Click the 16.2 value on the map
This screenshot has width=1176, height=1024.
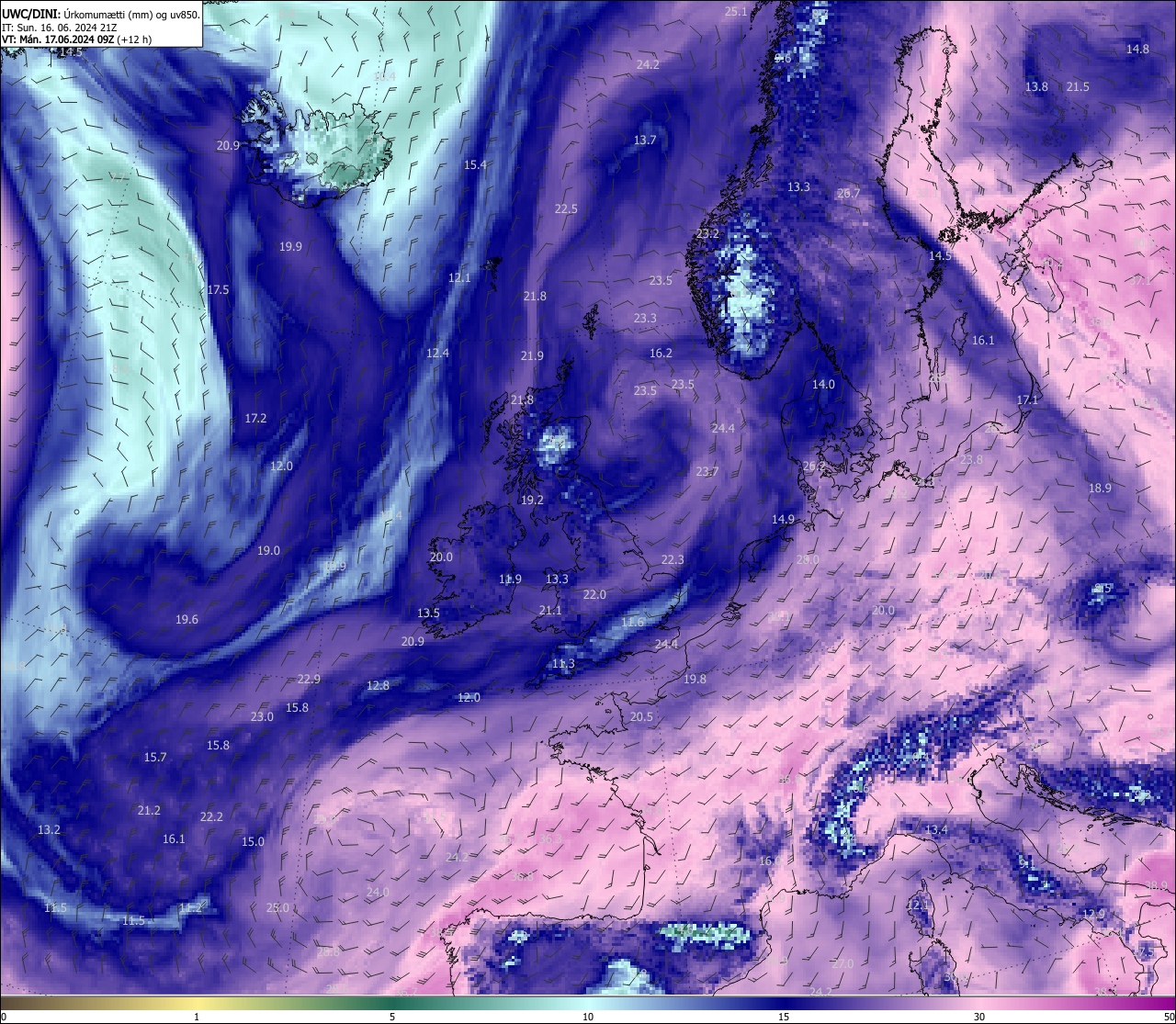click(x=661, y=353)
